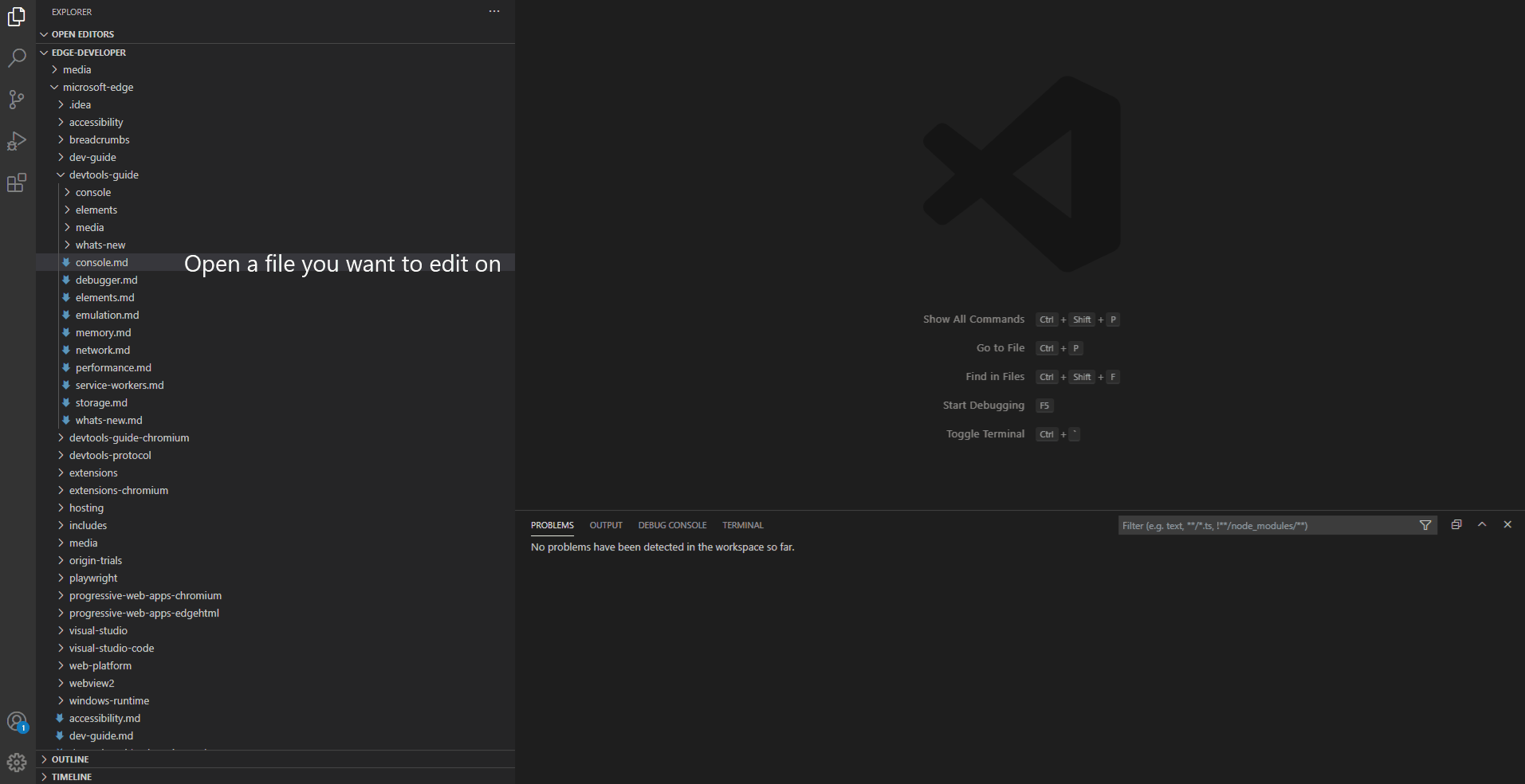Switch to the DEBUG CONSOLE tab

672,525
